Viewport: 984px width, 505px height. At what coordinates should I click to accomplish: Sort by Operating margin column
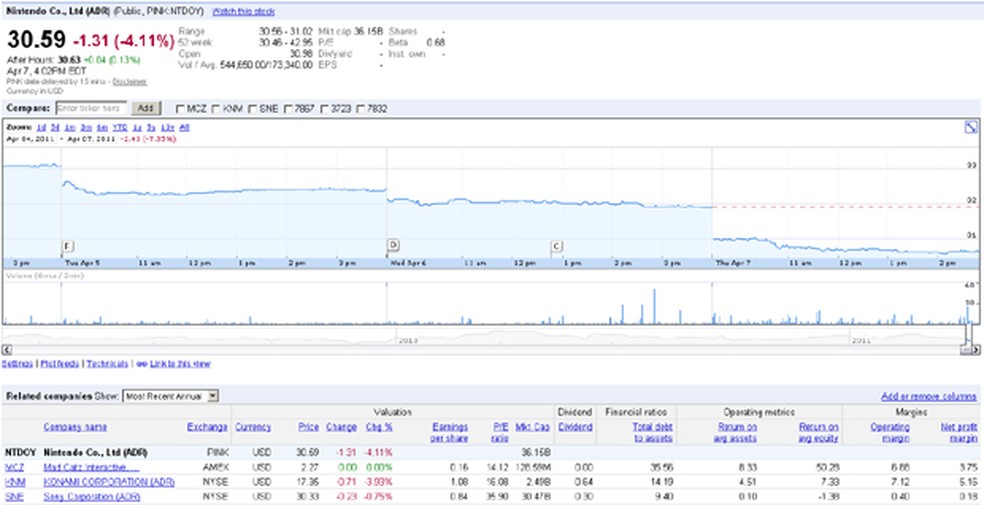[890, 432]
